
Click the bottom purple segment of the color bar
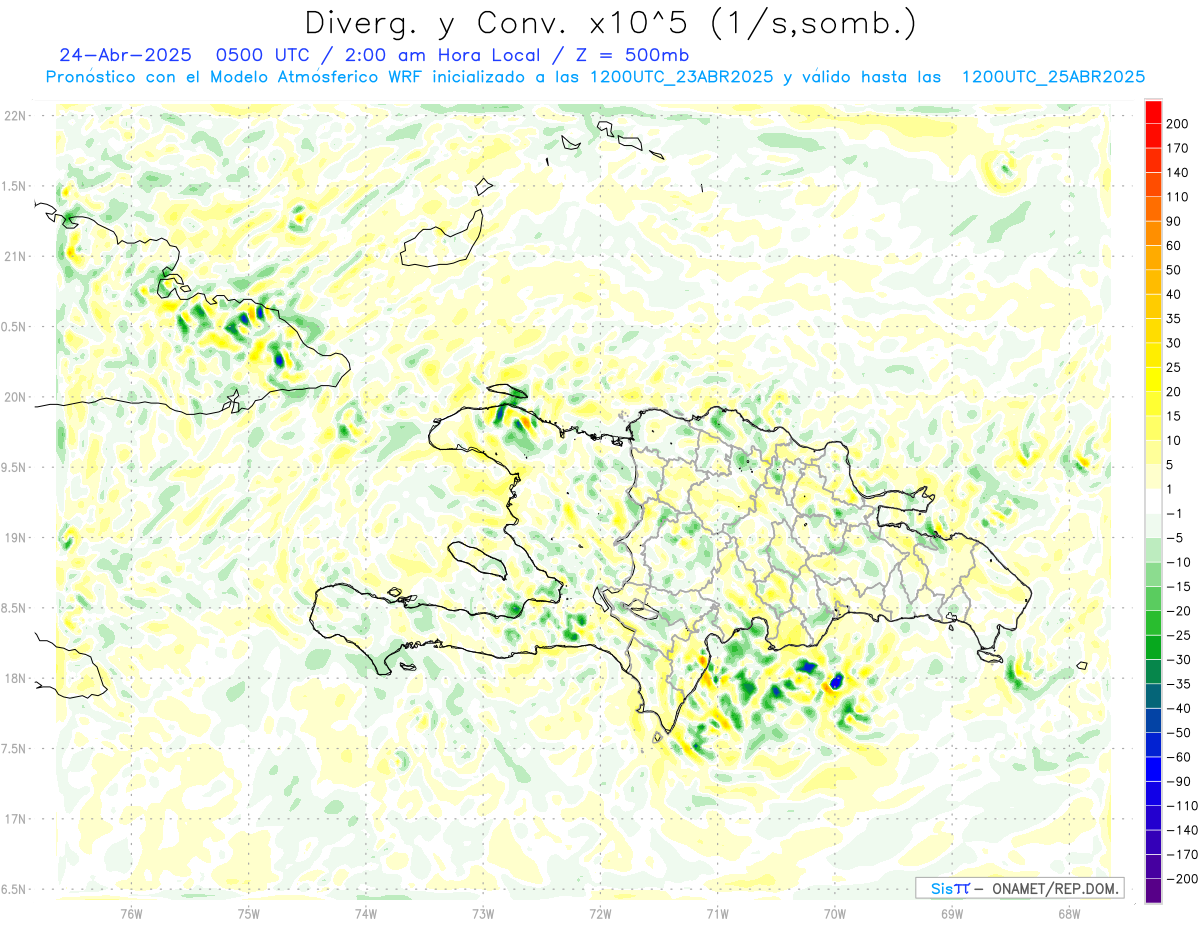coord(1154,891)
